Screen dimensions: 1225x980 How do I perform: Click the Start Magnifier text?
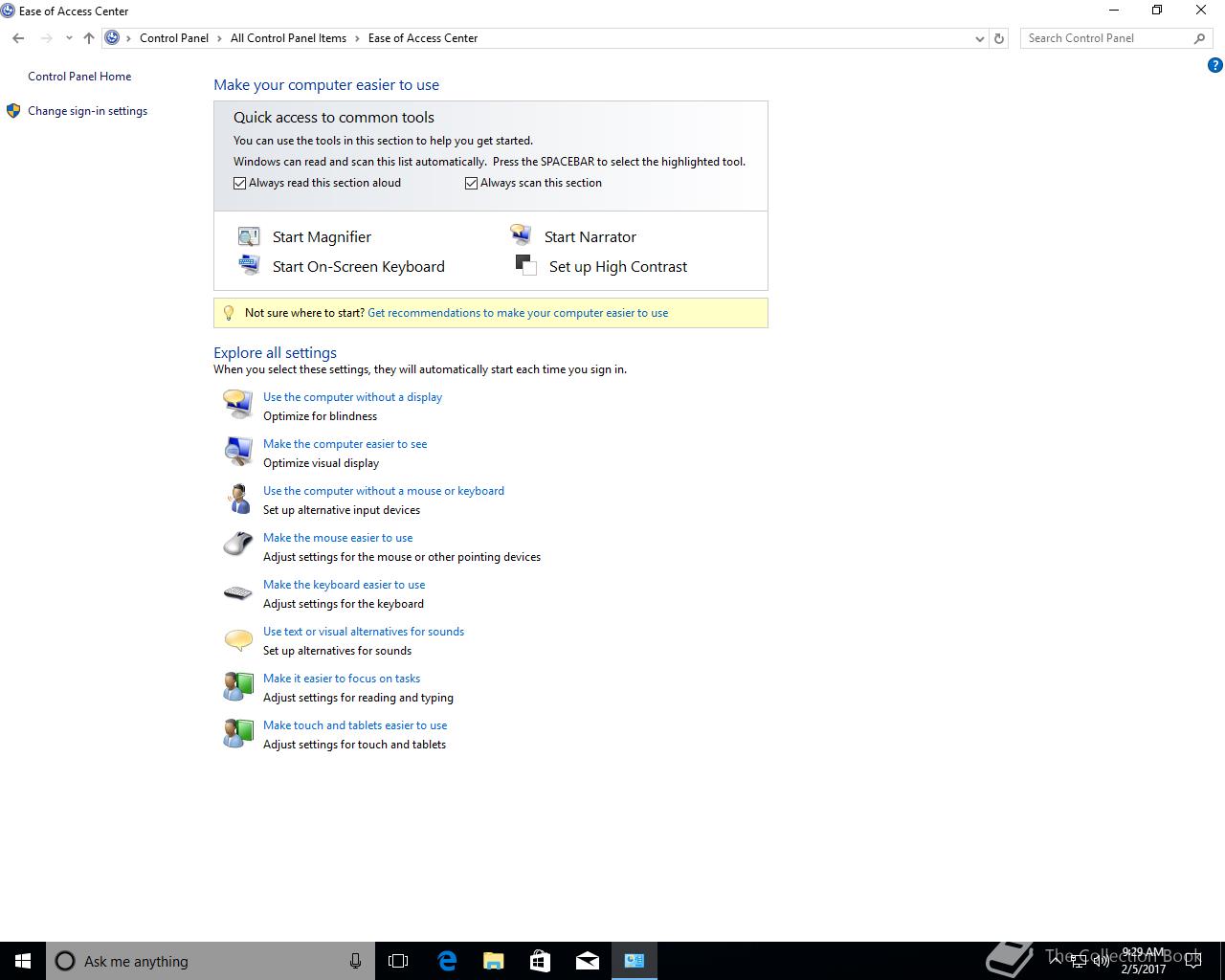coord(322,237)
